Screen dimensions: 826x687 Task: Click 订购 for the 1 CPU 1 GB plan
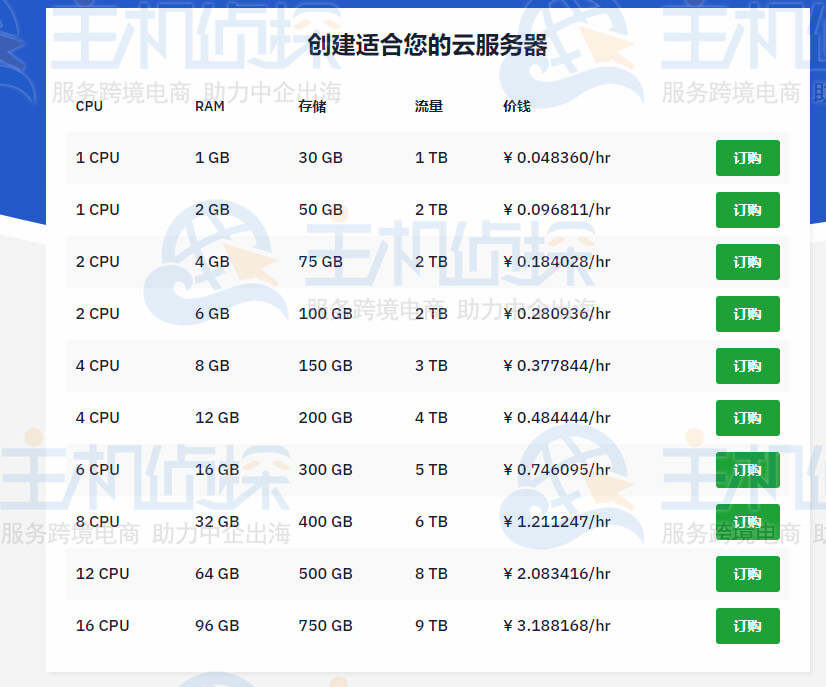(747, 158)
